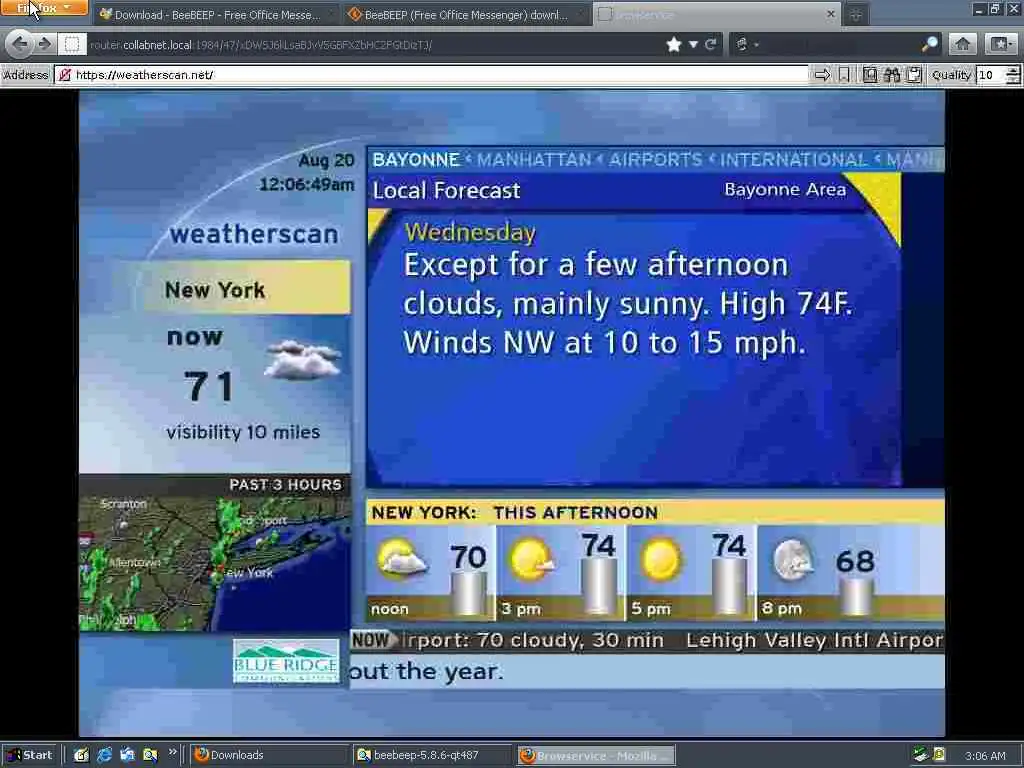Select AIRPORTS in the weatherscan location bar
The height and width of the screenshot is (768, 1024).
656,160
